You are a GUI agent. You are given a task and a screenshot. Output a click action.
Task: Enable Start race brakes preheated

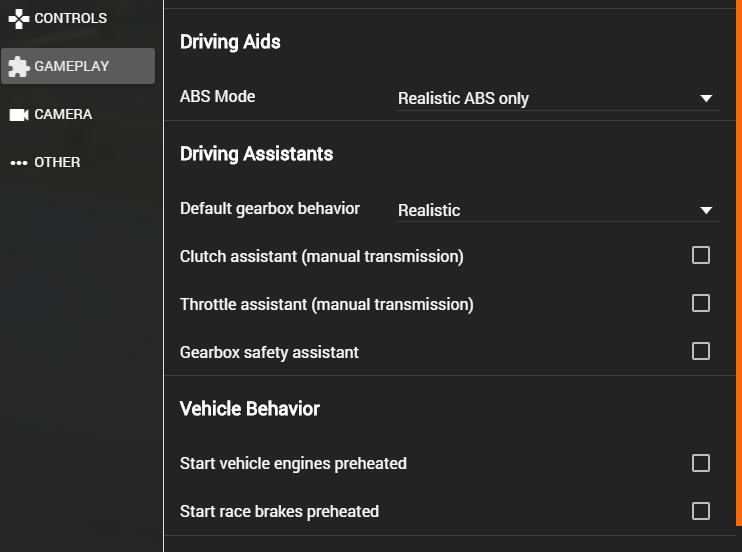click(x=700, y=511)
